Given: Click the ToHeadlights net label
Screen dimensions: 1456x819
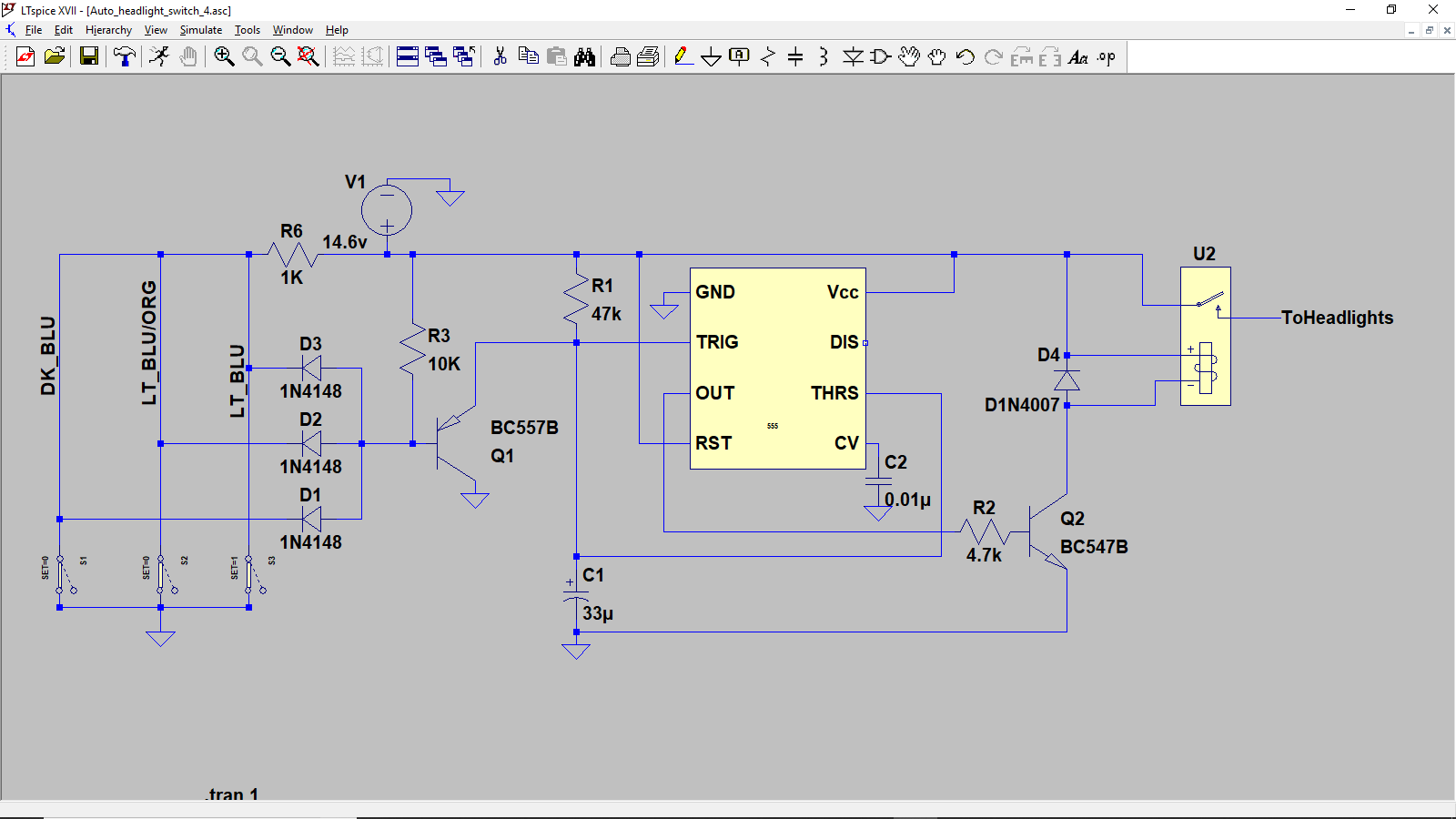Looking at the screenshot, I should pyautogui.click(x=1337, y=318).
